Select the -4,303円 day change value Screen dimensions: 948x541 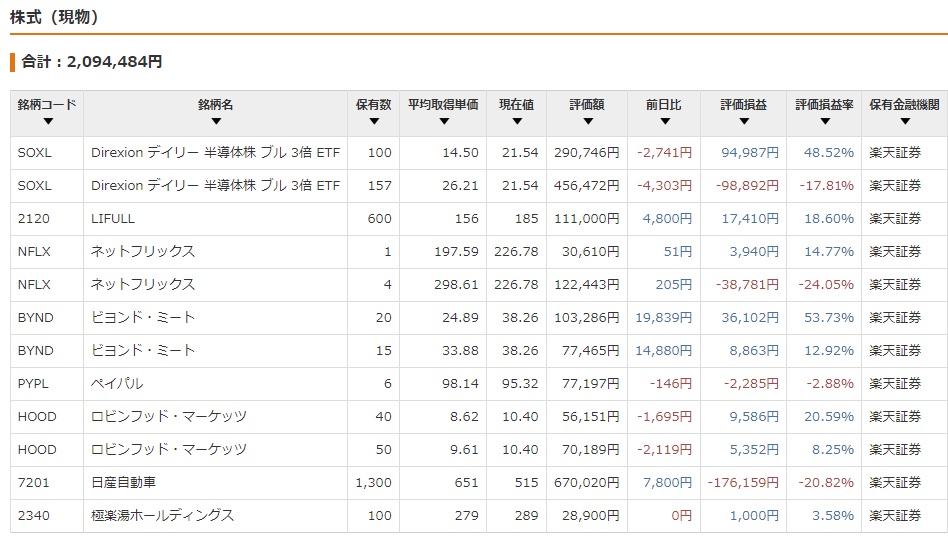(x=664, y=186)
